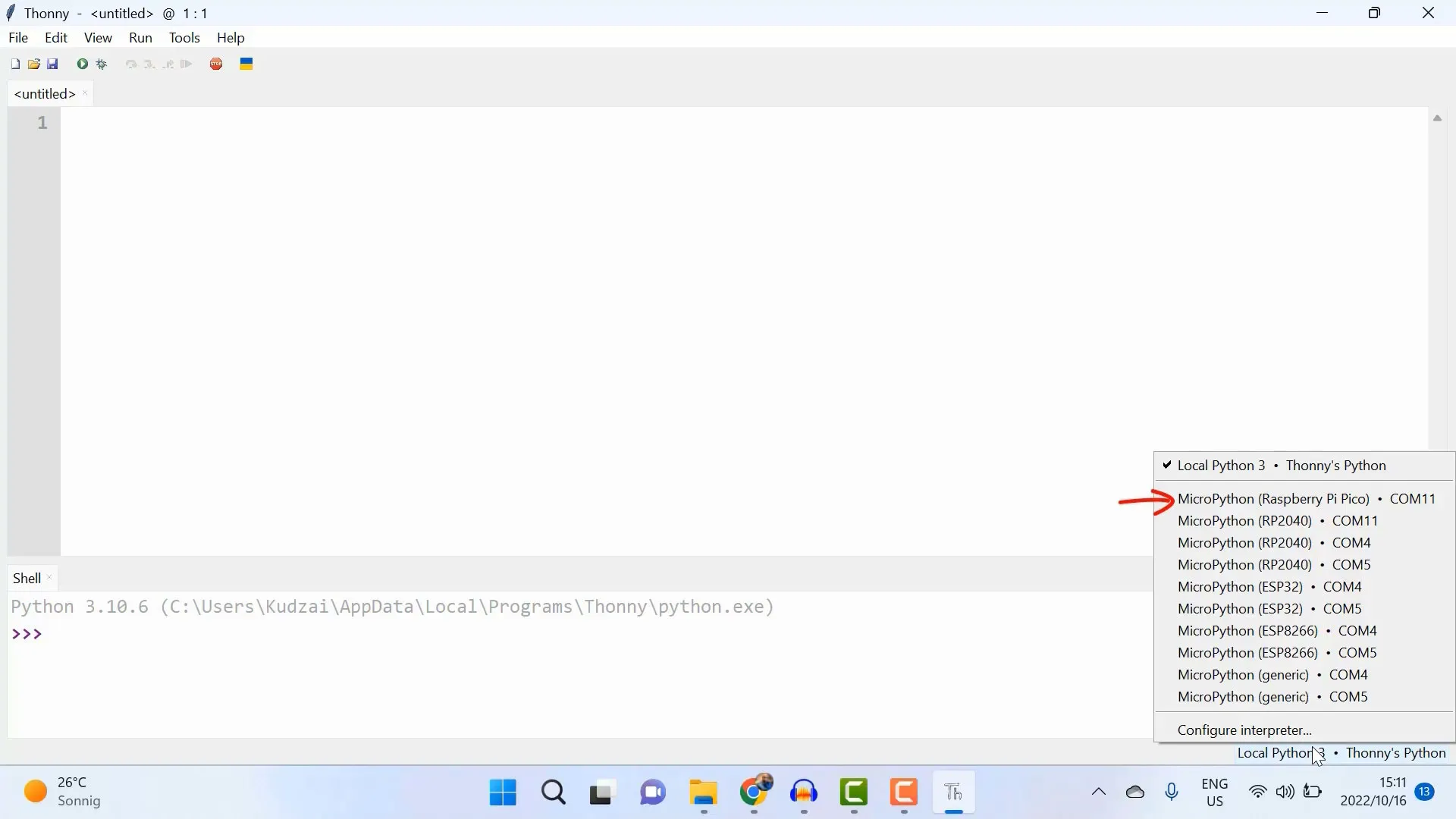Open File Explorer from taskbar
This screenshot has width=1456, height=819.
tap(704, 792)
